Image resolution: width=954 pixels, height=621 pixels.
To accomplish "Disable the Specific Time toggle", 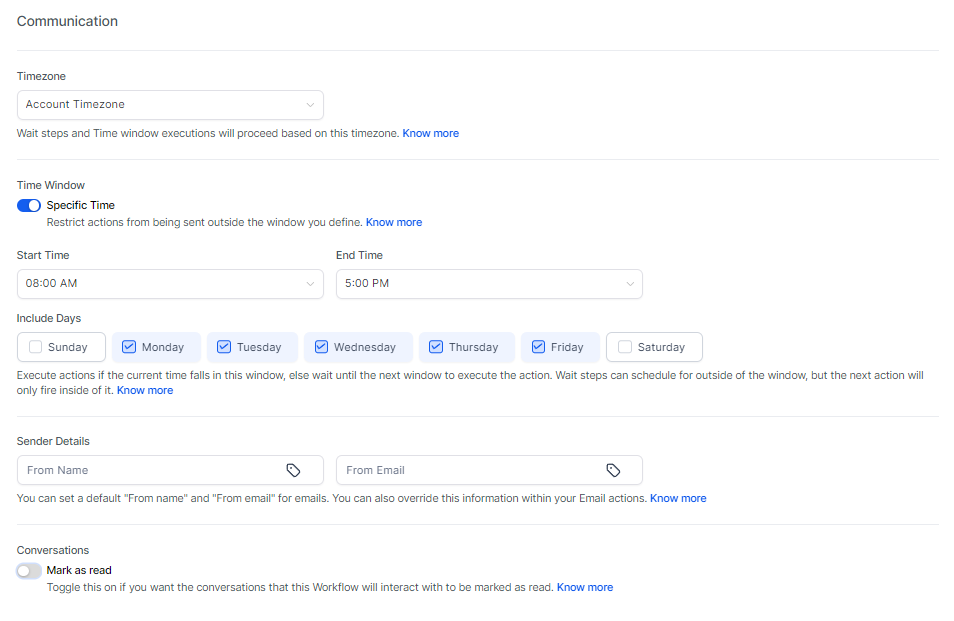I will [x=29, y=205].
